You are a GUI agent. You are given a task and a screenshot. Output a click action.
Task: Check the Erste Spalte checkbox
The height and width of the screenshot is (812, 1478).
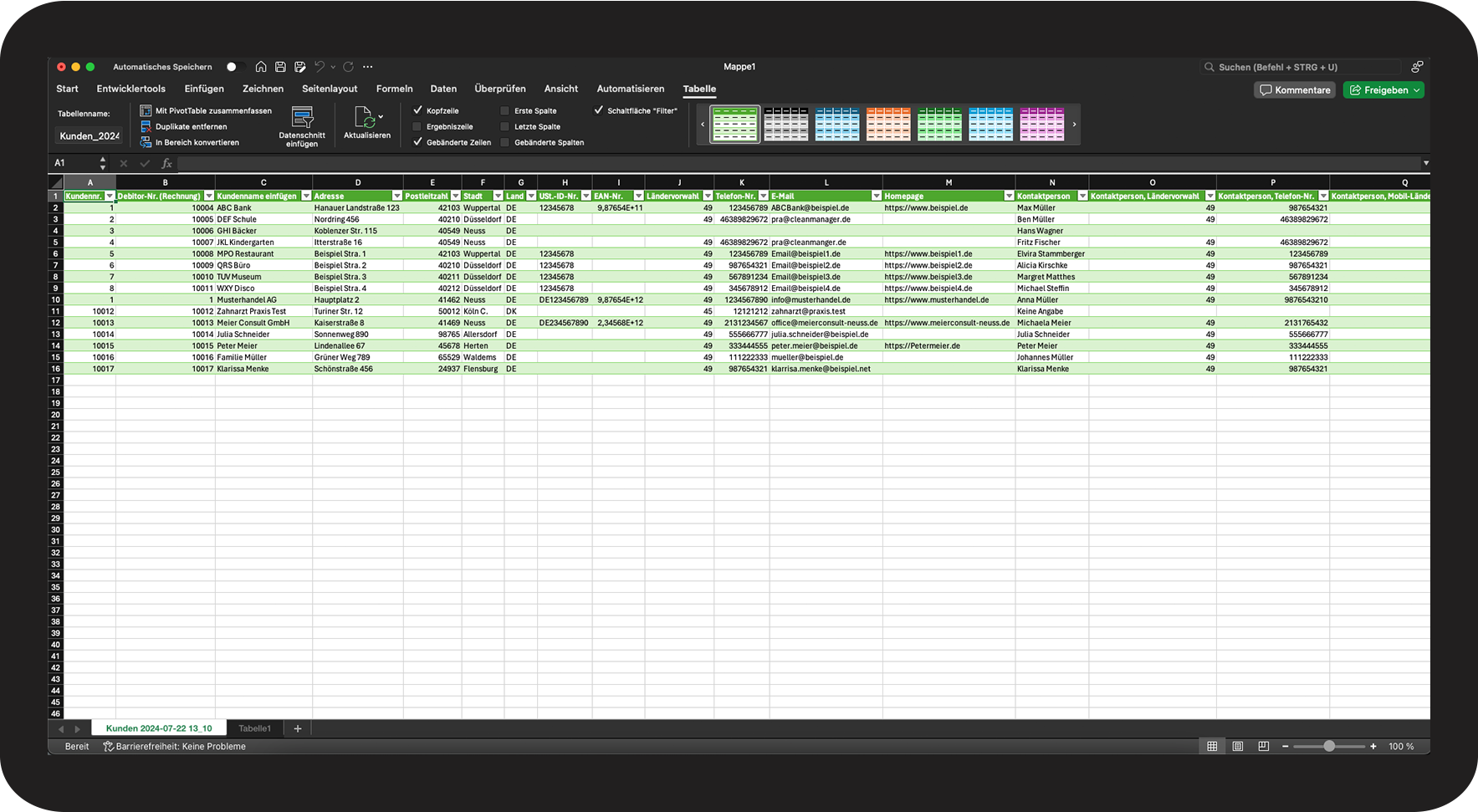504,110
